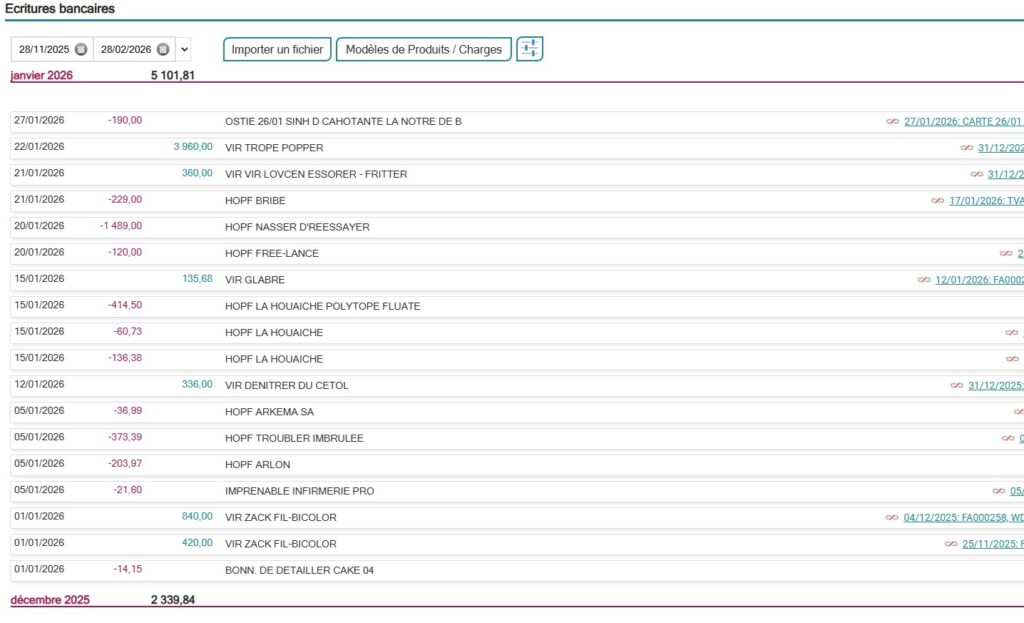Click link icon on IMPRENABLE INFIRMERIE PRO row
The width and height of the screenshot is (1024, 623).
point(998,491)
